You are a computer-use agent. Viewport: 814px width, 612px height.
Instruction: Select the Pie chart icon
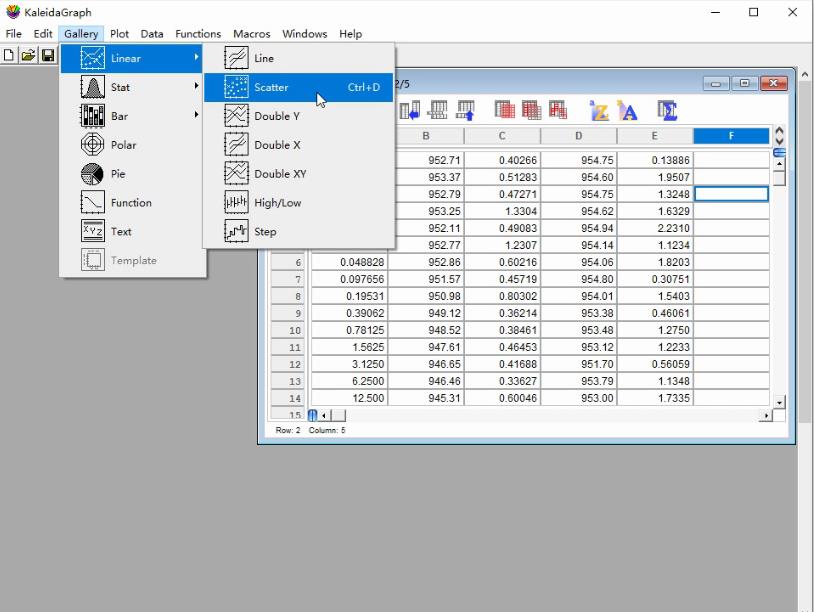[92, 174]
